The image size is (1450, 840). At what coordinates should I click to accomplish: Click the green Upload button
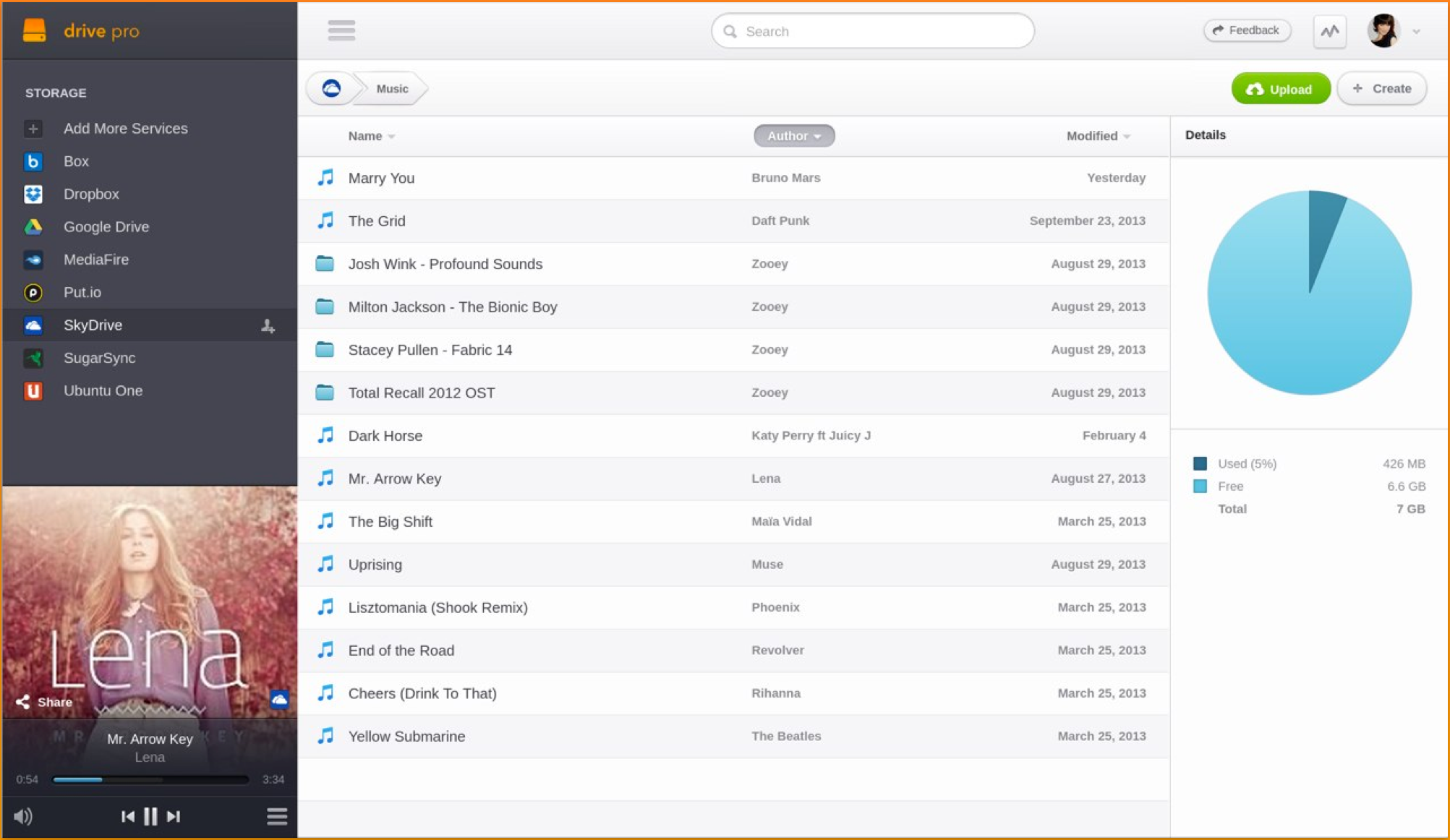tap(1280, 89)
